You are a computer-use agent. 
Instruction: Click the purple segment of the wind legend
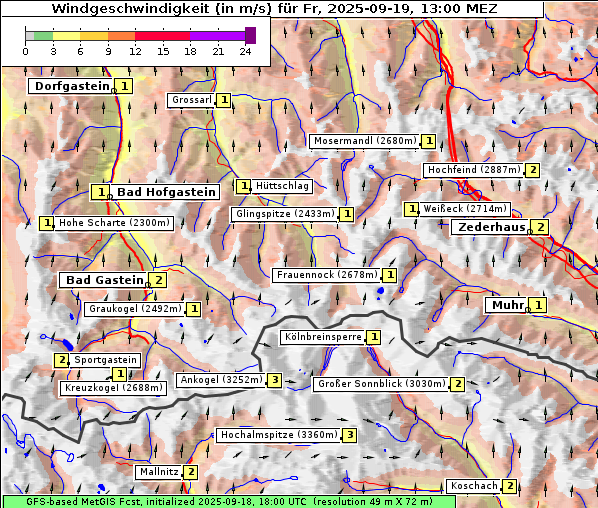click(217, 36)
